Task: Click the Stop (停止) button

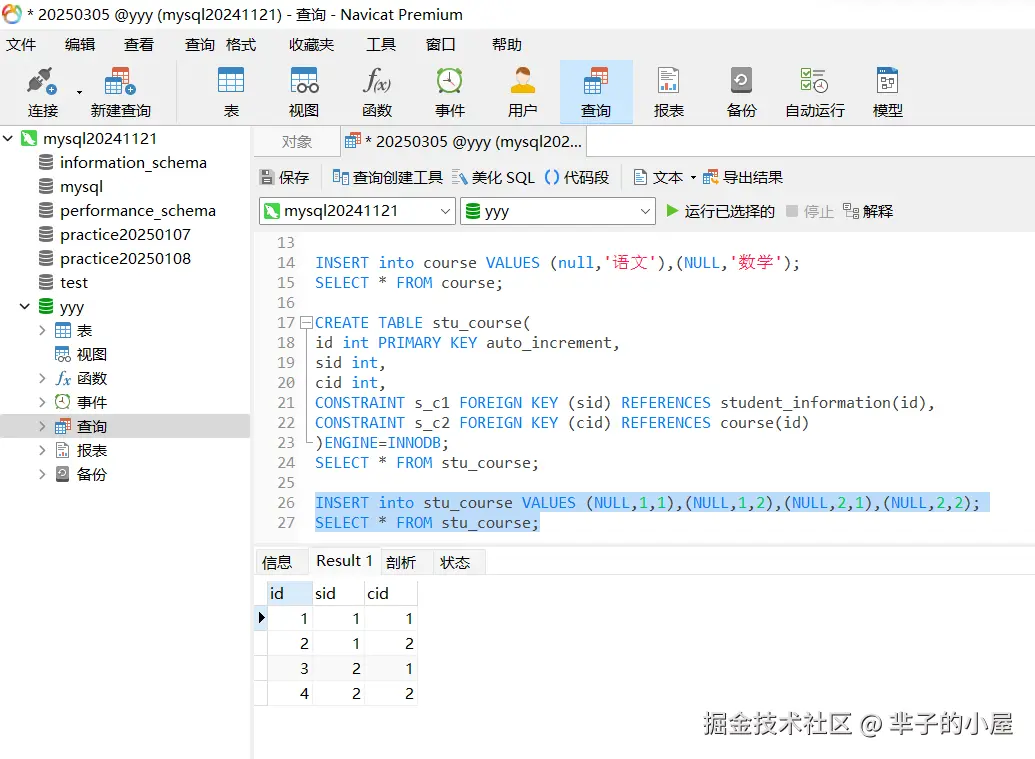Action: (810, 211)
